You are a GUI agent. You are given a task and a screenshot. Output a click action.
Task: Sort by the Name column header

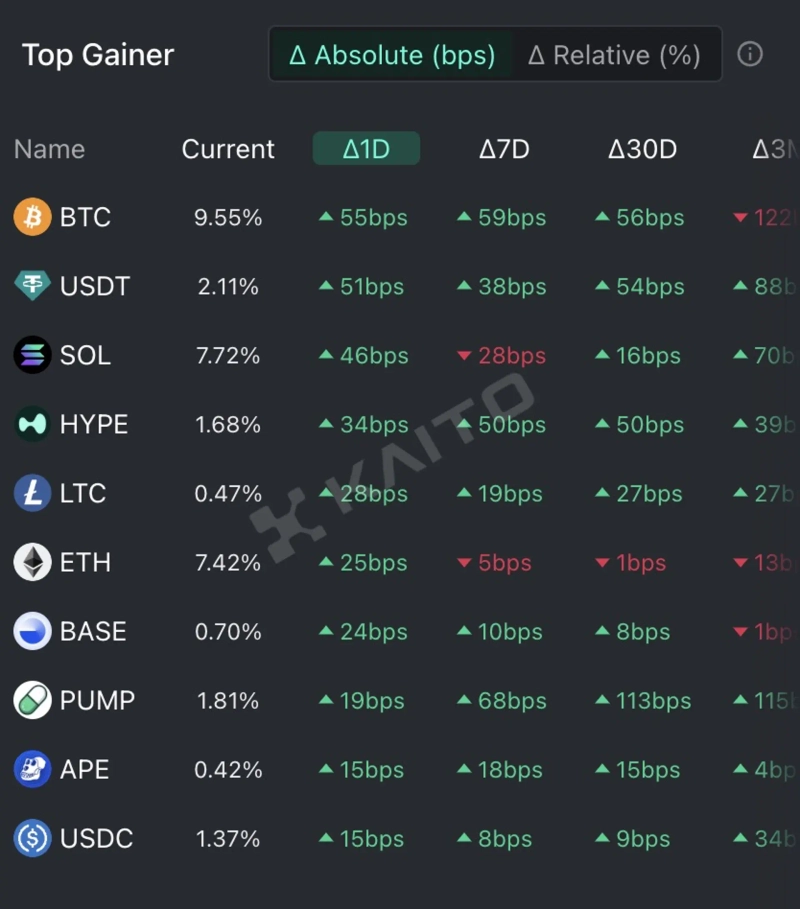click(49, 149)
